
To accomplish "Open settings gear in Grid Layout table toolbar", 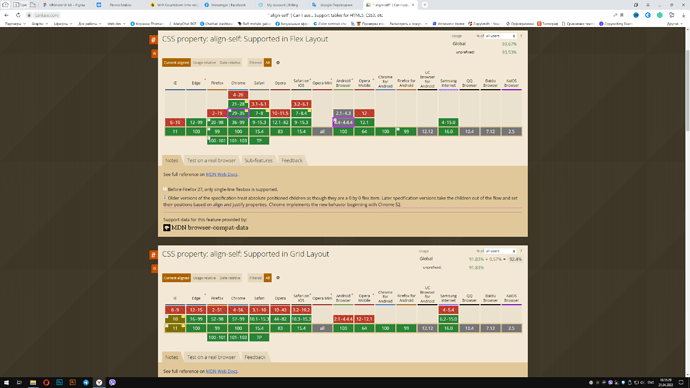I will coord(278,278).
